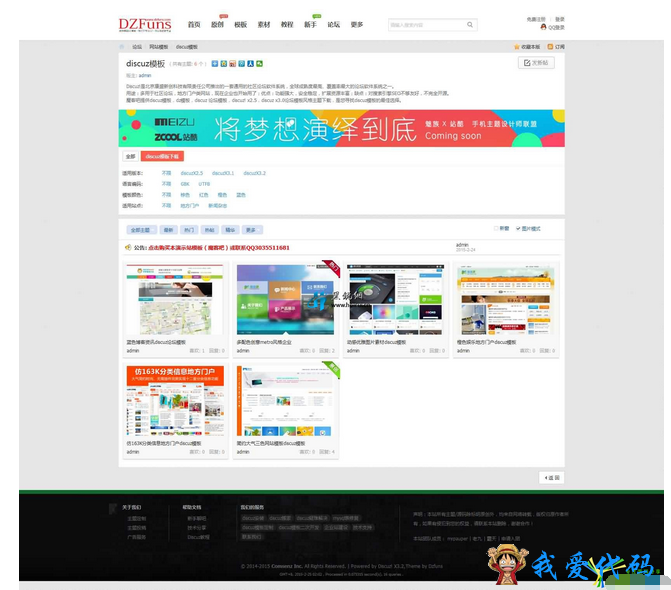Open the tri-color site template thumbnail

pyautogui.click(x=285, y=400)
